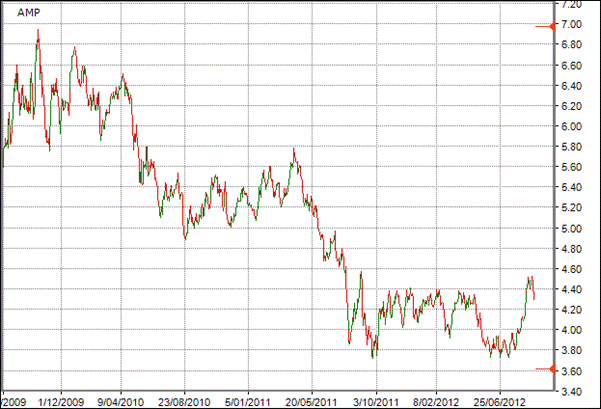Click the AMP ticker label
601x409 pixels.
point(30,12)
